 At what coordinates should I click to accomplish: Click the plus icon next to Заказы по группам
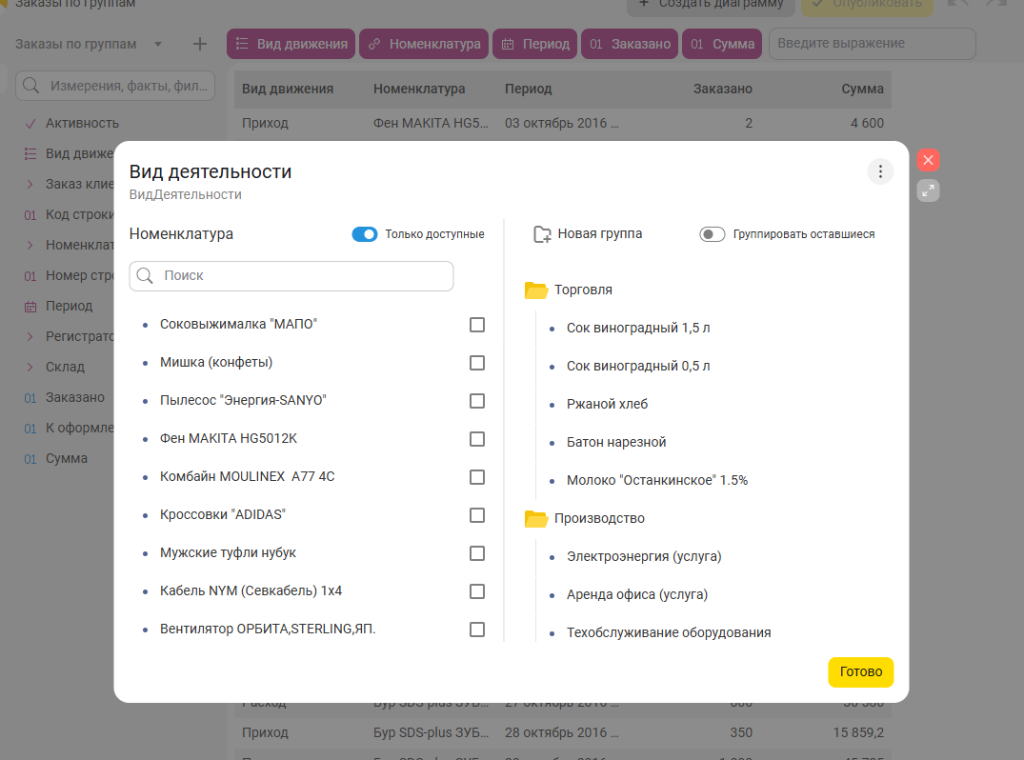[x=200, y=44]
